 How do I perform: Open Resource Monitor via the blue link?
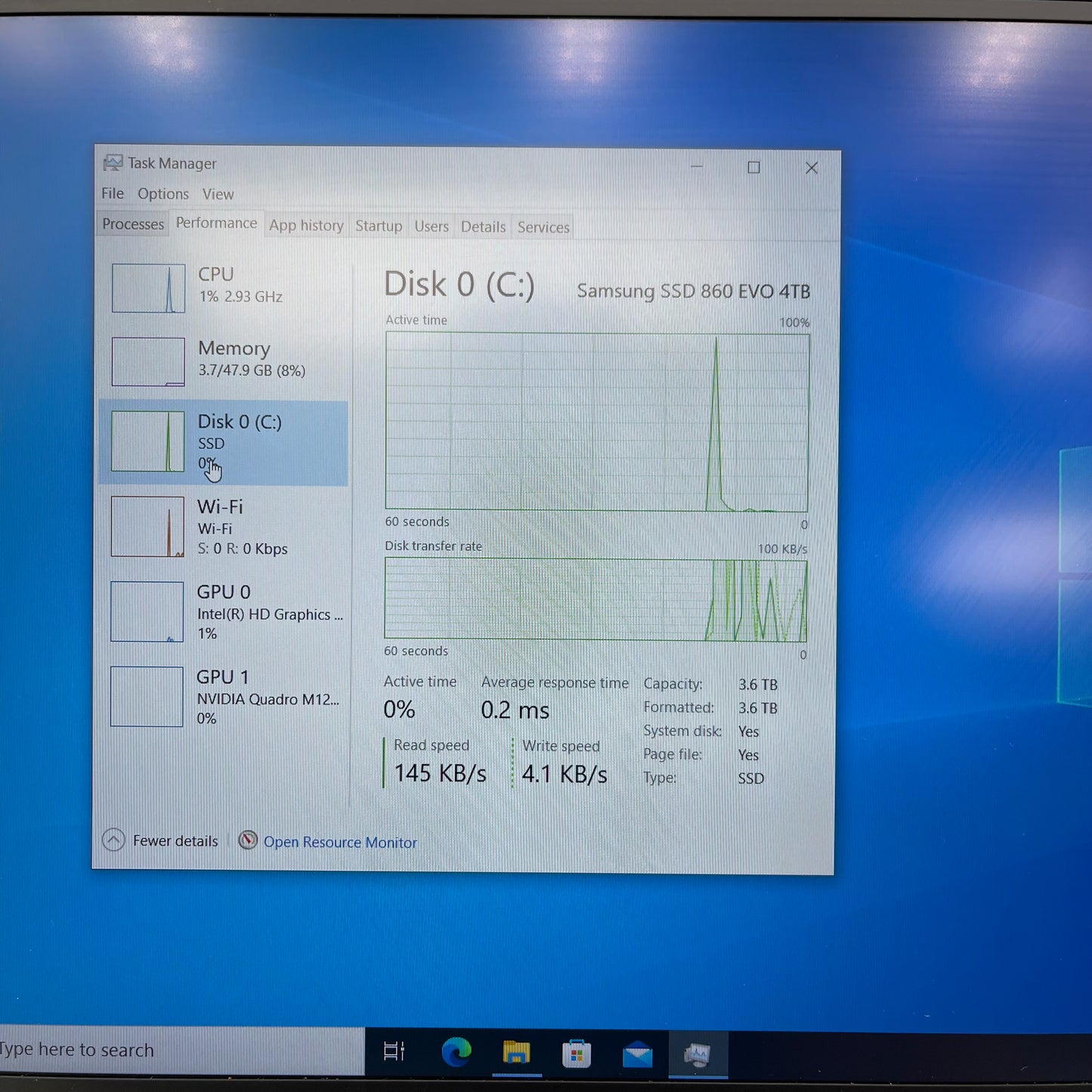click(x=340, y=842)
